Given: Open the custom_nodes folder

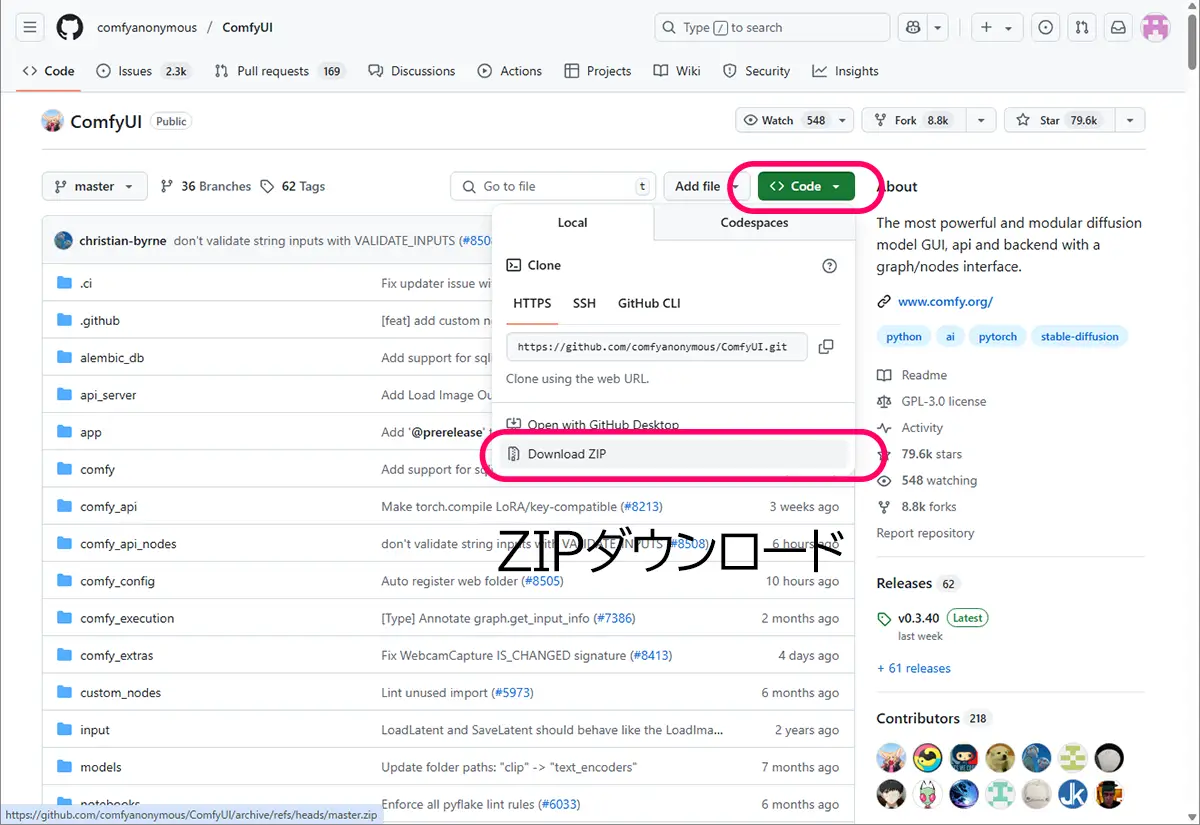Looking at the screenshot, I should click(x=120, y=692).
